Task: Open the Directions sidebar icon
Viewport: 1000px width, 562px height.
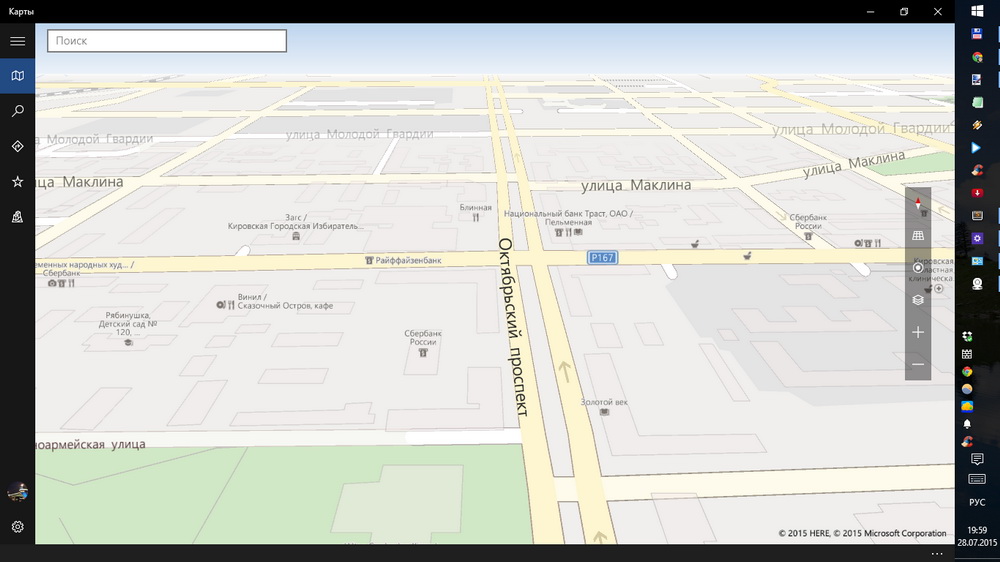Action: [x=17, y=146]
